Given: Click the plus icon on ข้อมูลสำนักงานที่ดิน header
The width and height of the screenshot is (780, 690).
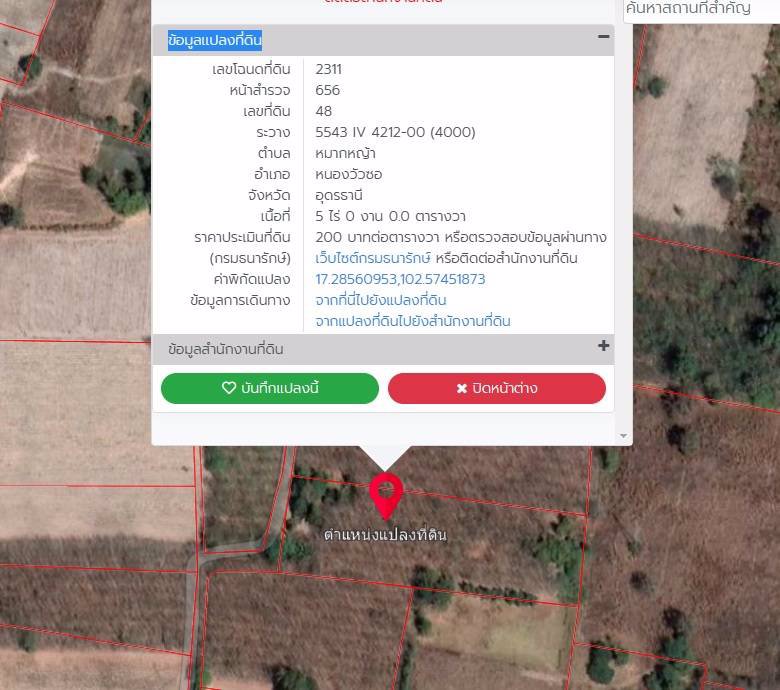Looking at the screenshot, I should (x=603, y=346).
